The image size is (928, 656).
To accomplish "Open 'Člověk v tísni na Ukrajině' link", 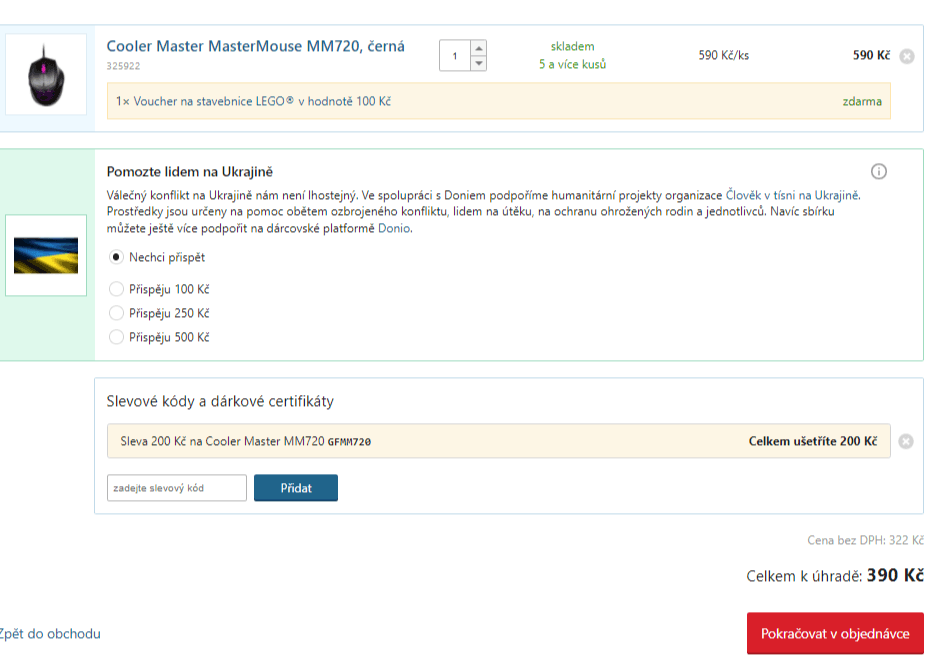I will coord(792,195).
